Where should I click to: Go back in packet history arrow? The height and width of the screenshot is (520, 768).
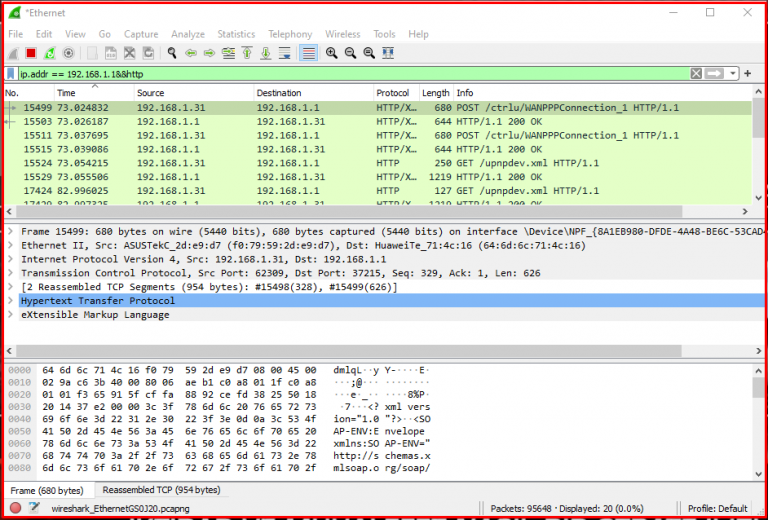click(191, 53)
